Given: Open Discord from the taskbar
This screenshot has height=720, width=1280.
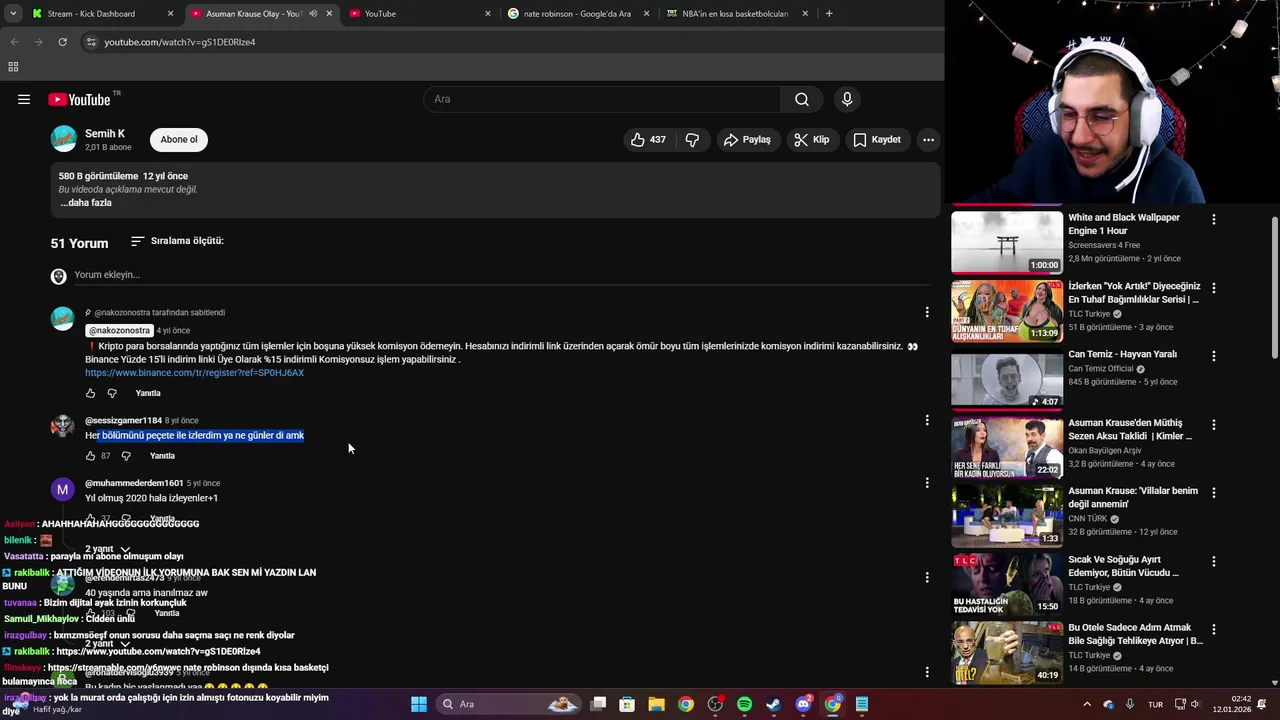Looking at the screenshot, I should click(x=803, y=704).
